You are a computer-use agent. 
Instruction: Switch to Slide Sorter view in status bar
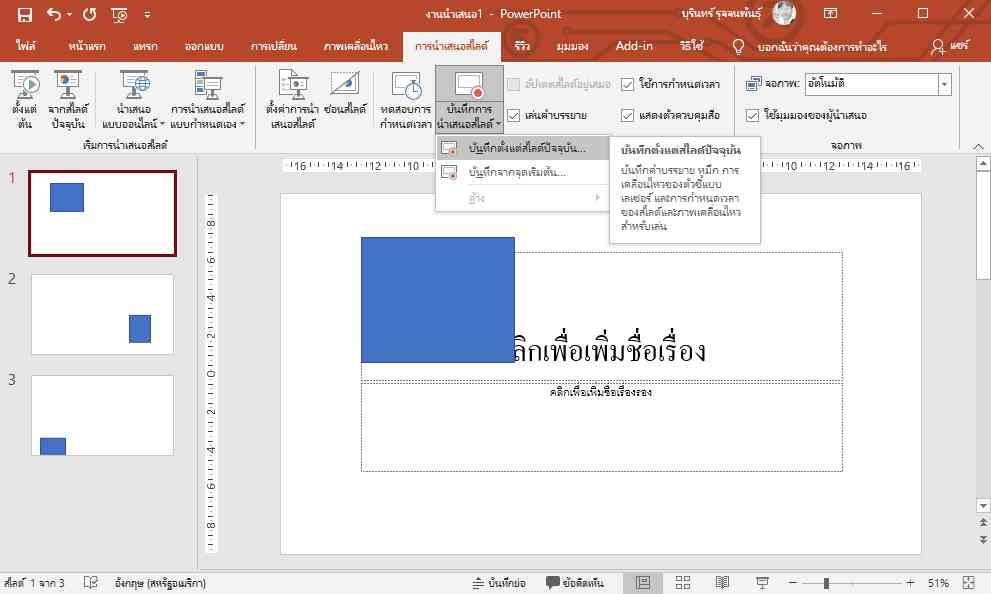(x=683, y=583)
